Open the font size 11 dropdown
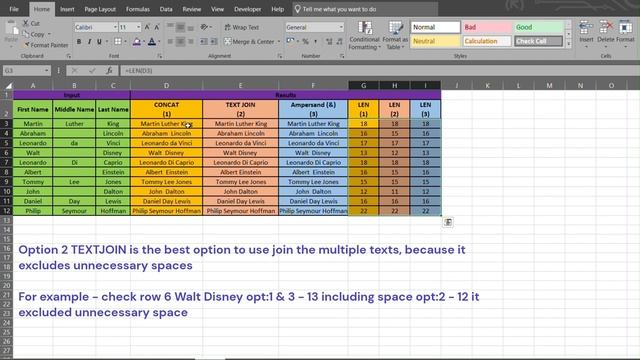 point(138,27)
